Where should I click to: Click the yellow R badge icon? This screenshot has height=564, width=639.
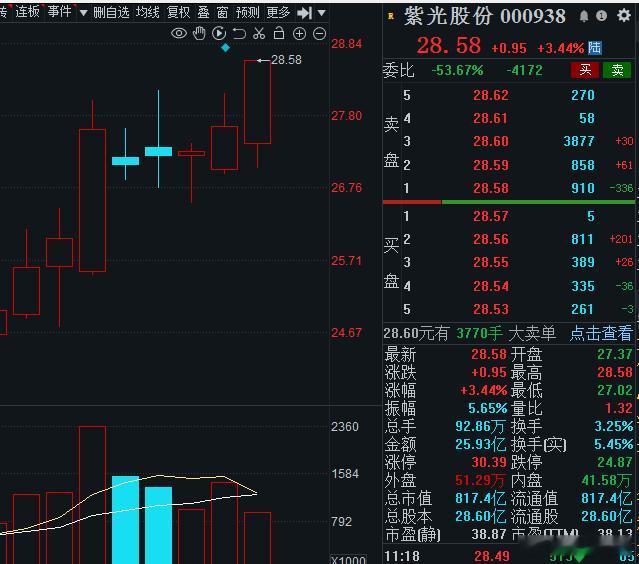tap(391, 16)
